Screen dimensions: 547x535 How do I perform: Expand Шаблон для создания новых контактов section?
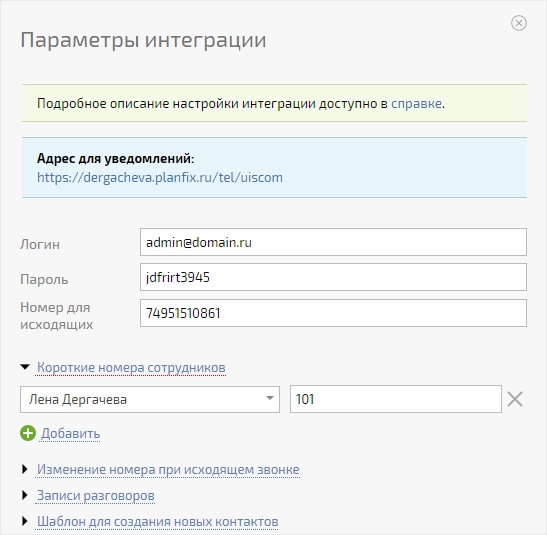coord(158,522)
